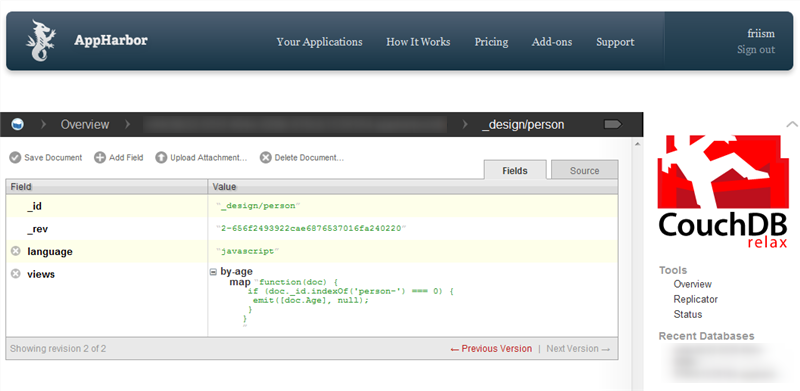Collapse the sidebar using the top chevron
Viewport: 800px width, 391px height.
(x=792, y=124)
